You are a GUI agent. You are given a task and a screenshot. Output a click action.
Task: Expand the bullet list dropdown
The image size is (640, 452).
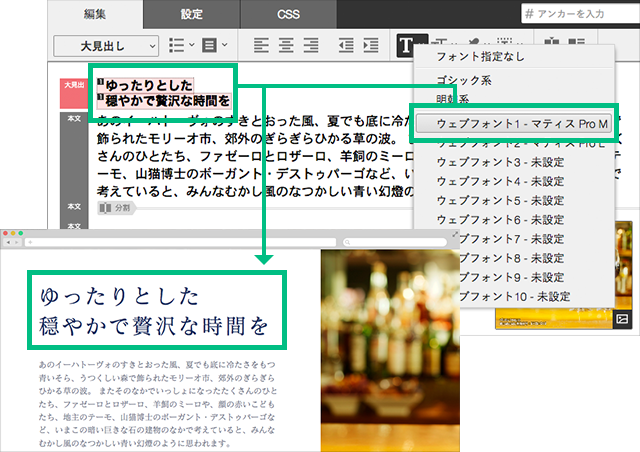(181, 46)
